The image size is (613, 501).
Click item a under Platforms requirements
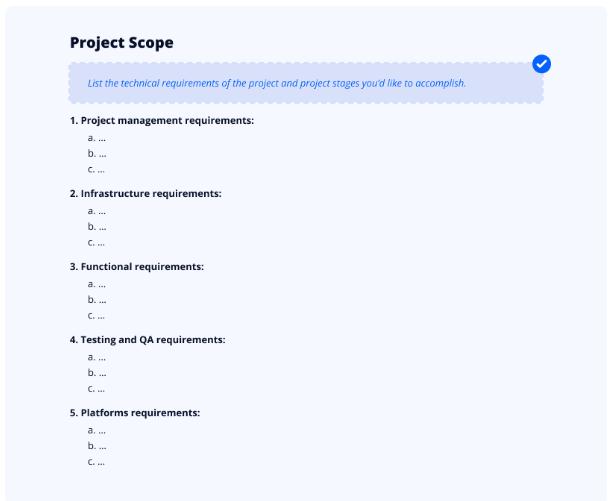pyautogui.click(x=97, y=430)
